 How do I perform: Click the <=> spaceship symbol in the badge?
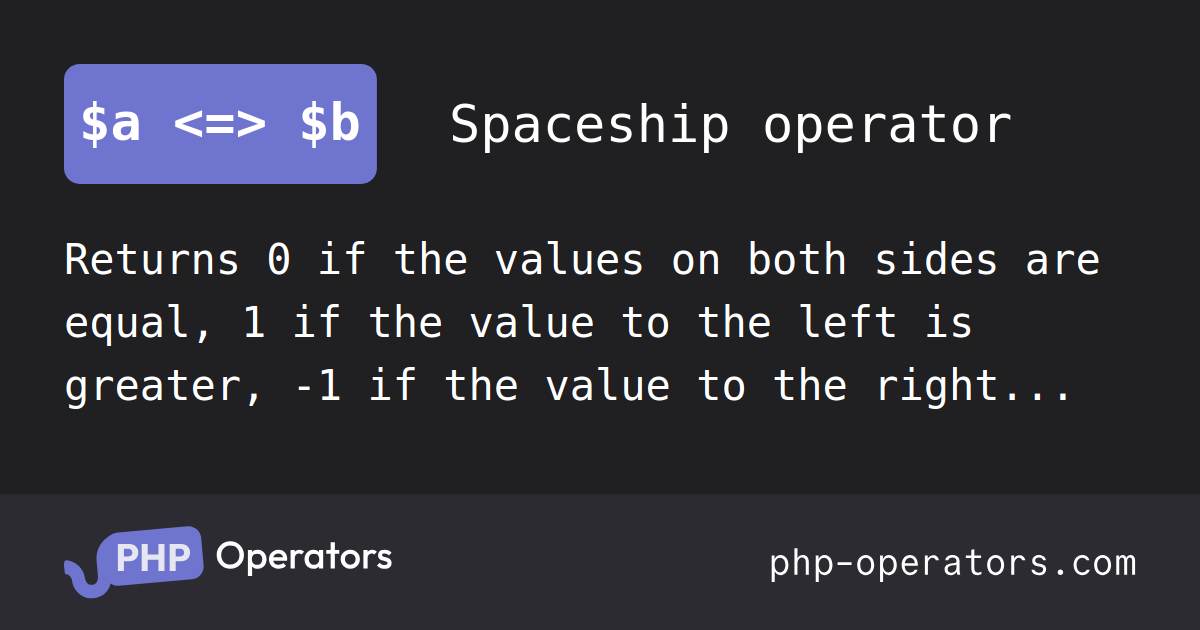pos(220,126)
